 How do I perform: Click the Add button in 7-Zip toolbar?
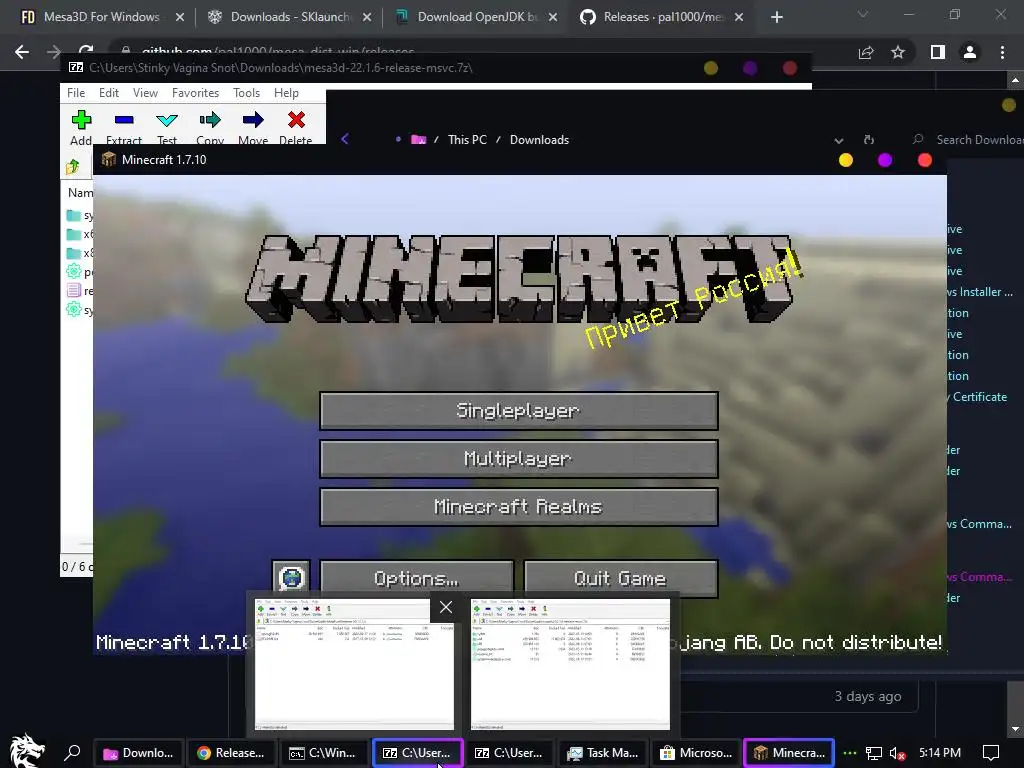tap(81, 127)
